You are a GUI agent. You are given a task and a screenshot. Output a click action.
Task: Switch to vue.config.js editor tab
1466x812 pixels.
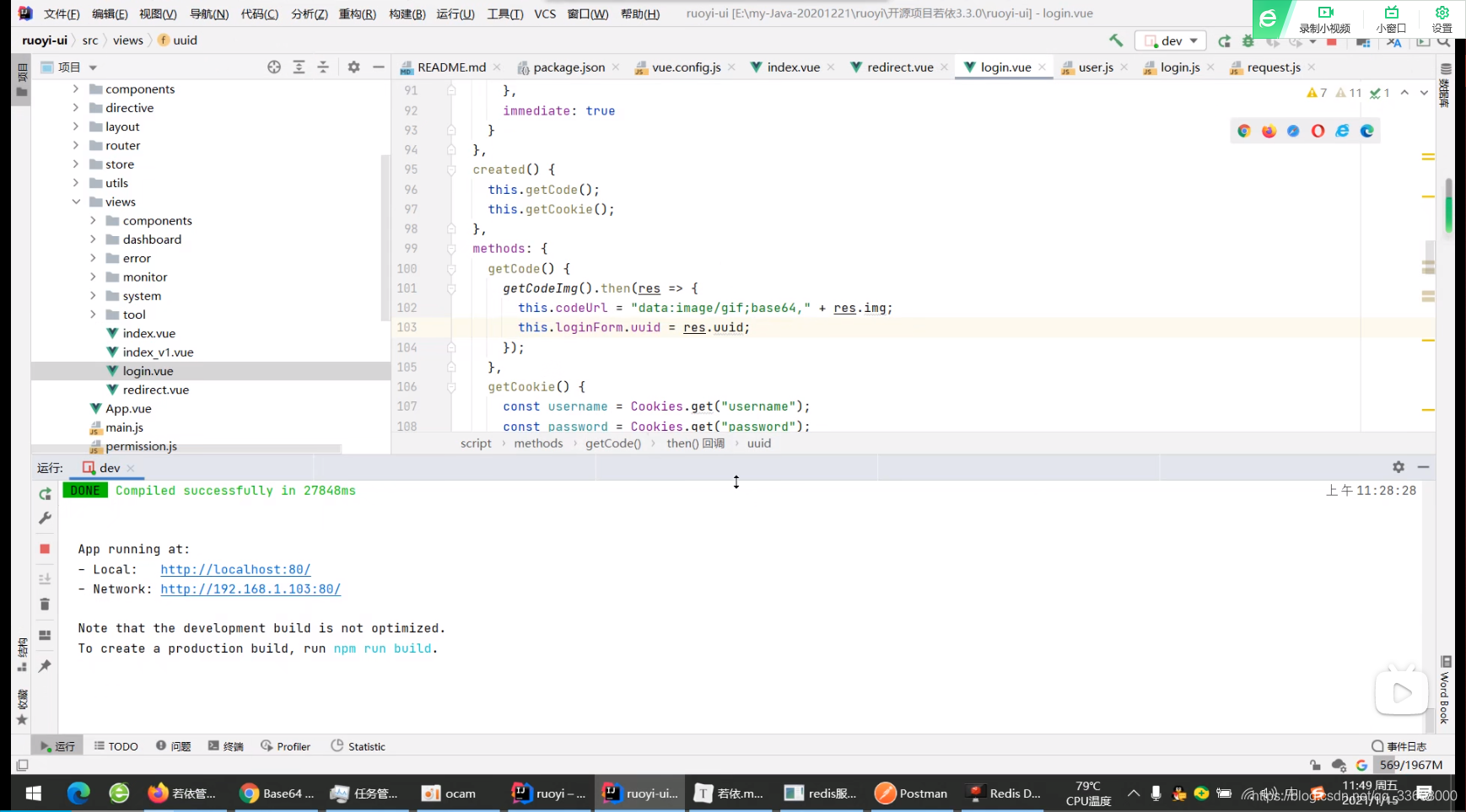[686, 67]
